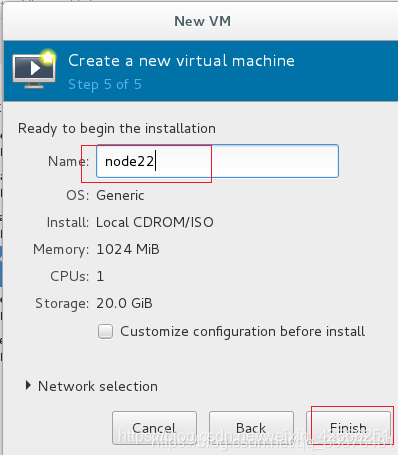This screenshot has width=398, height=455.
Task: Select the 'Local CDROM/ISO' install value
Action: (155, 222)
